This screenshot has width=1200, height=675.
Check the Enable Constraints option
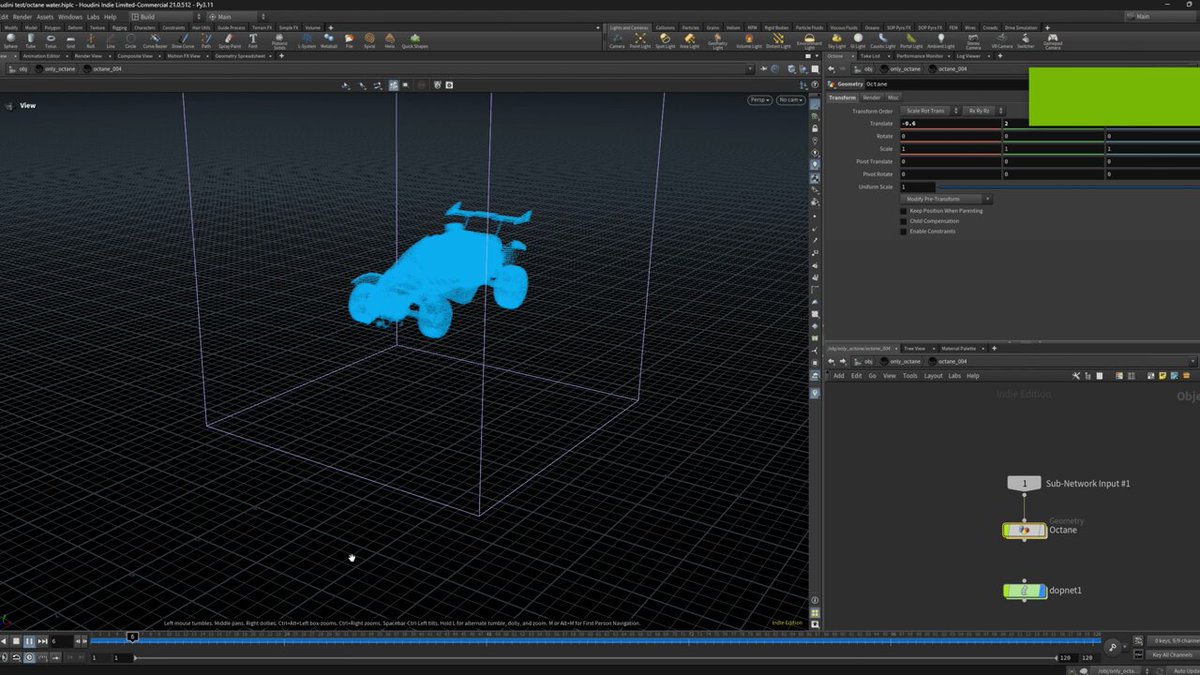coord(904,231)
